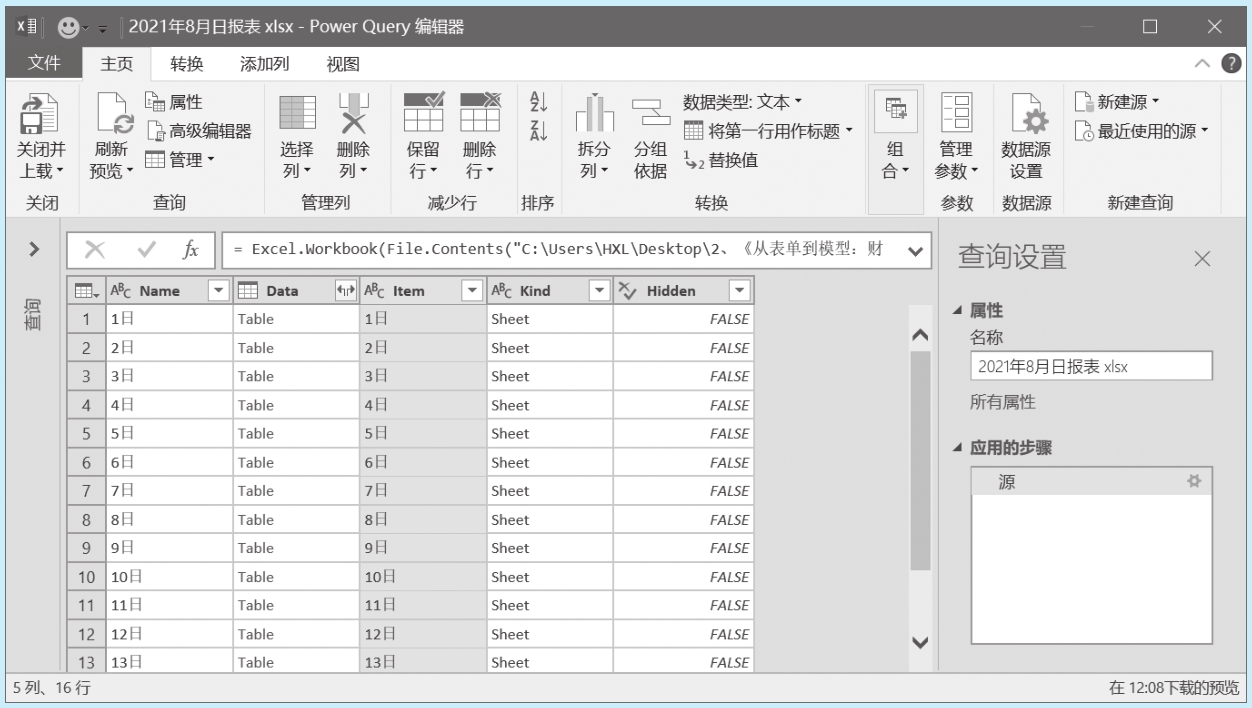Open the Advanced Editor (高级编辑器)
The image size is (1252, 708).
(198, 131)
